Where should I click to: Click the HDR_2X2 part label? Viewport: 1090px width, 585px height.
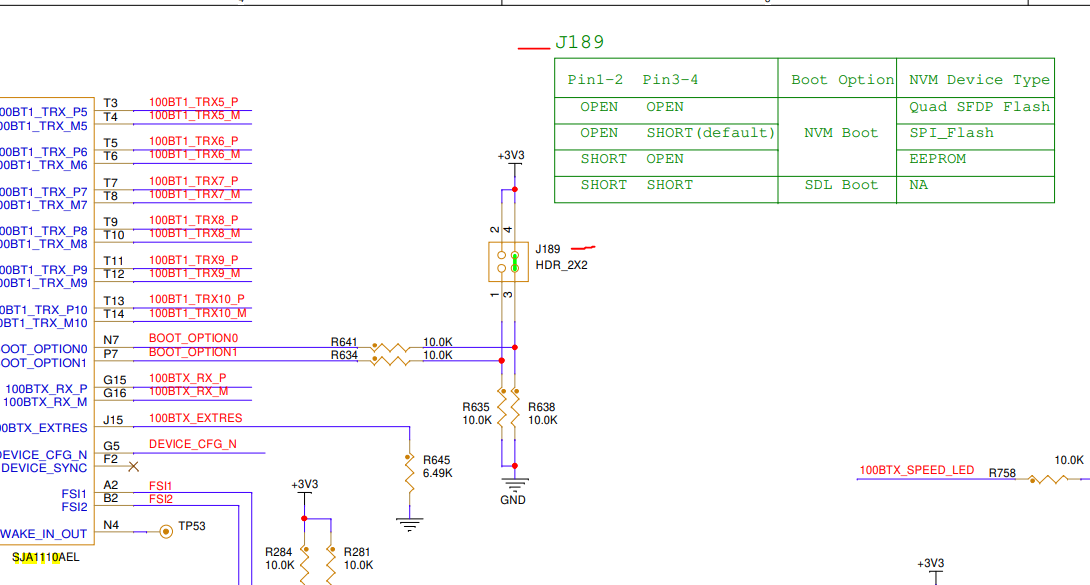(562, 265)
